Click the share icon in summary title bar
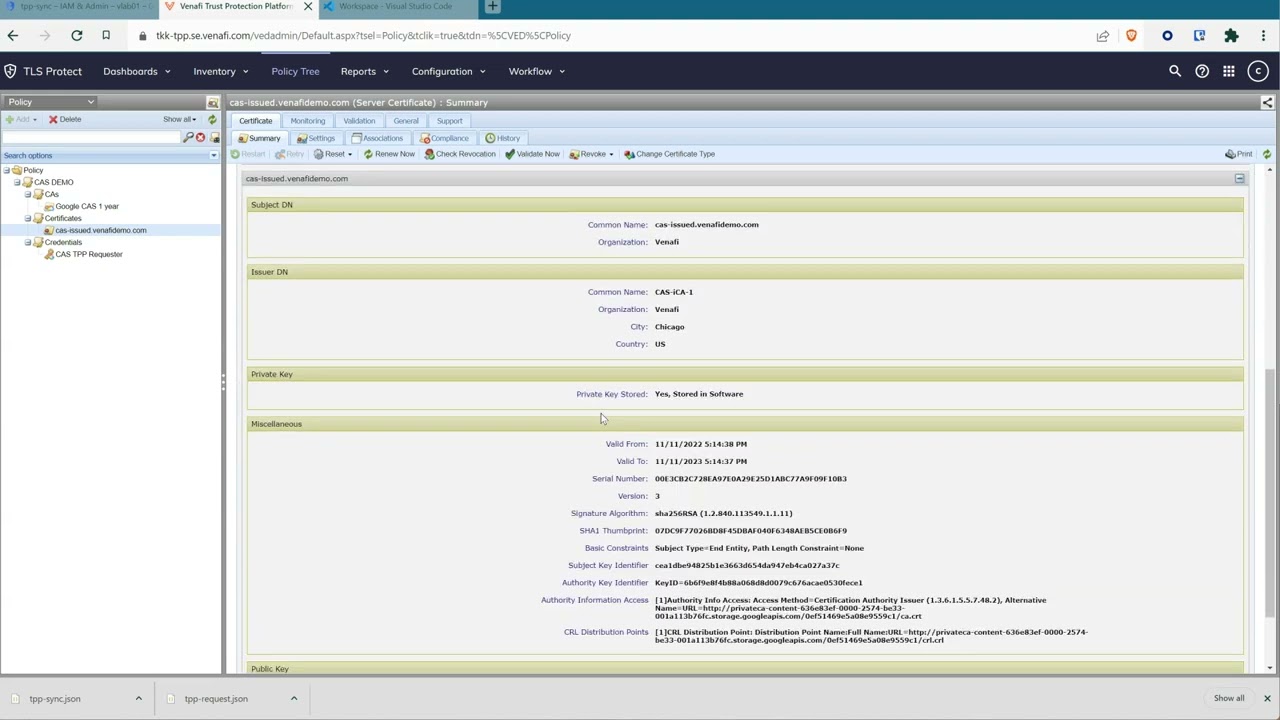This screenshot has width=1280, height=720. pos(1267,102)
